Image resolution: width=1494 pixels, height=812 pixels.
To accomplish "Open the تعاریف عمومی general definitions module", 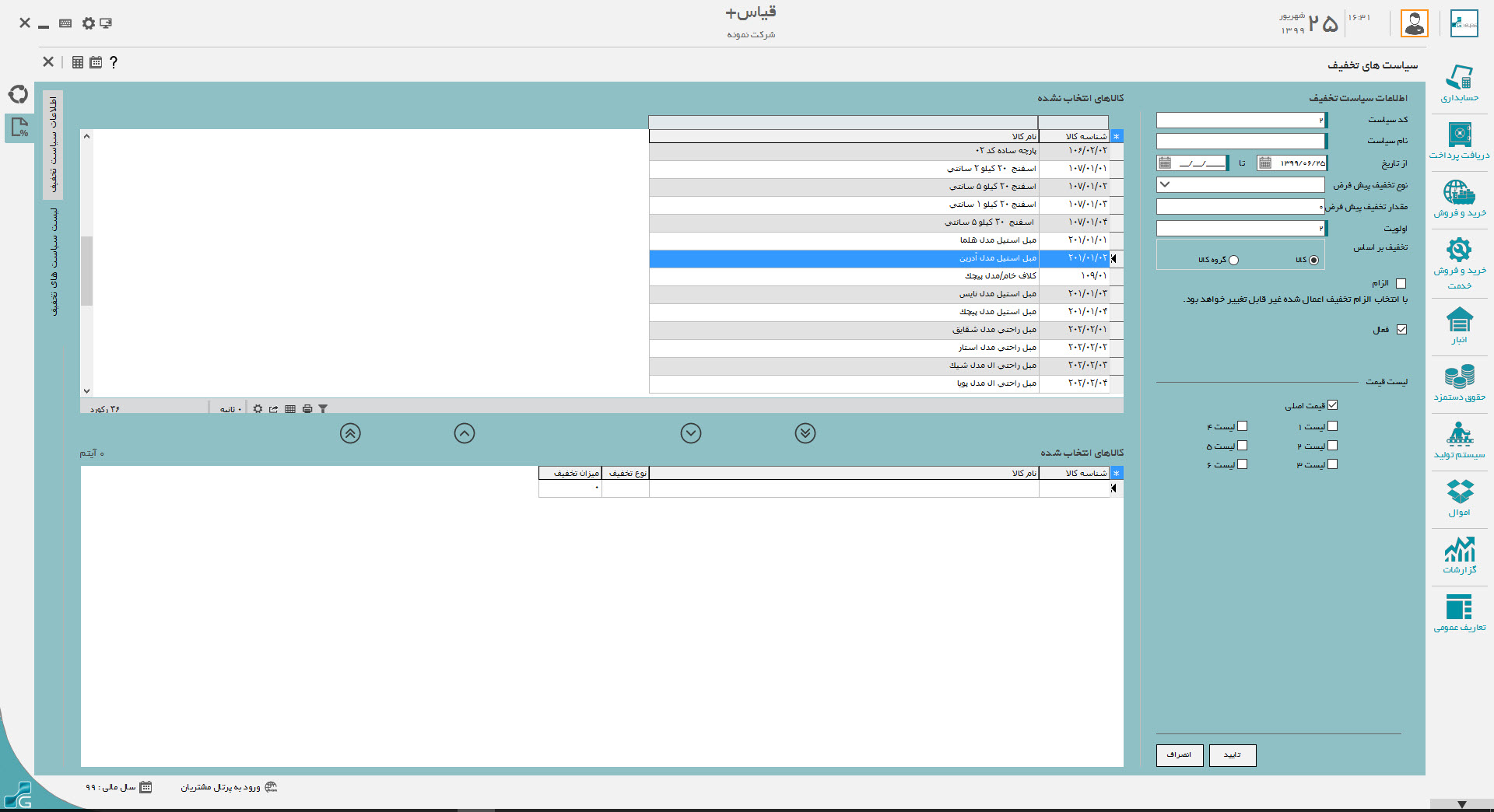I will 1459,613.
